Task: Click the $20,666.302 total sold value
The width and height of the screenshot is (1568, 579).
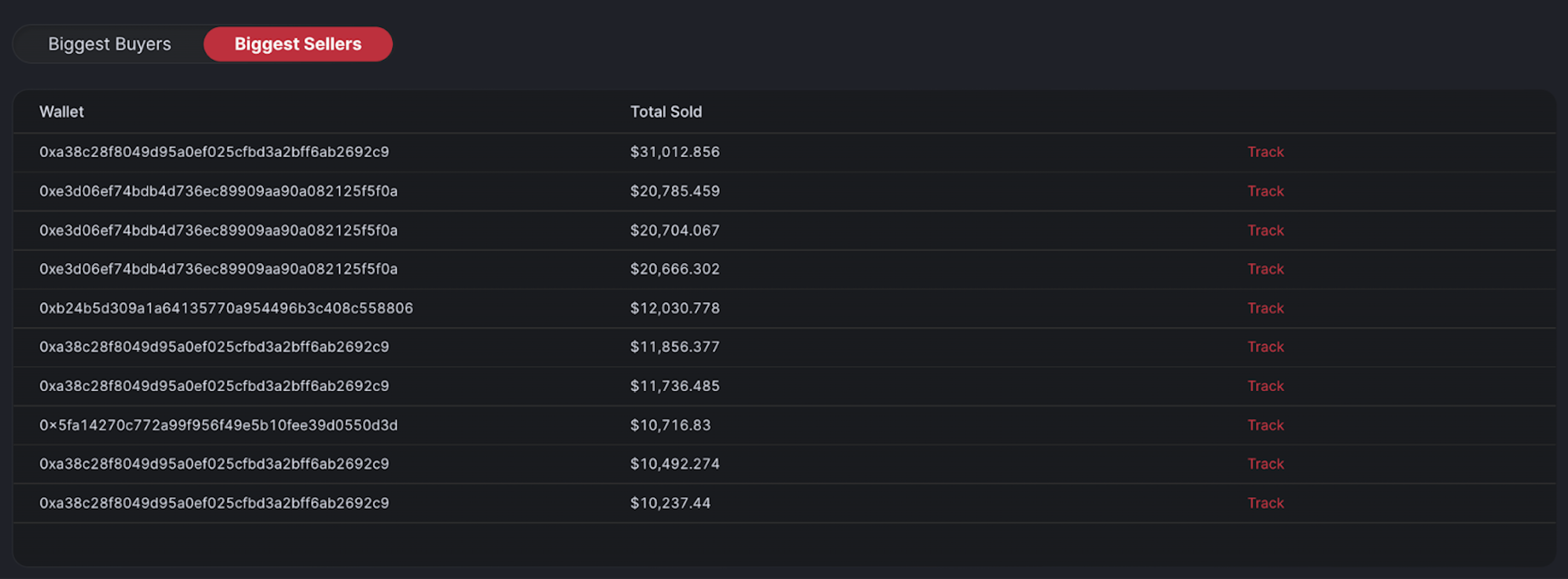Action: [675, 269]
